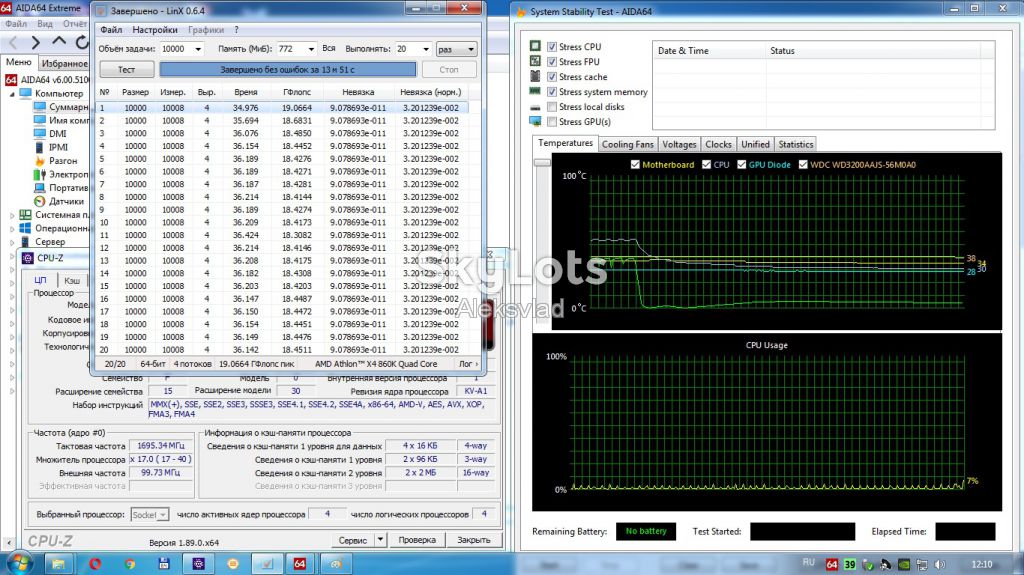Click the Stress CPU icon in Stability Test
The height and width of the screenshot is (575, 1024).
(535, 46)
